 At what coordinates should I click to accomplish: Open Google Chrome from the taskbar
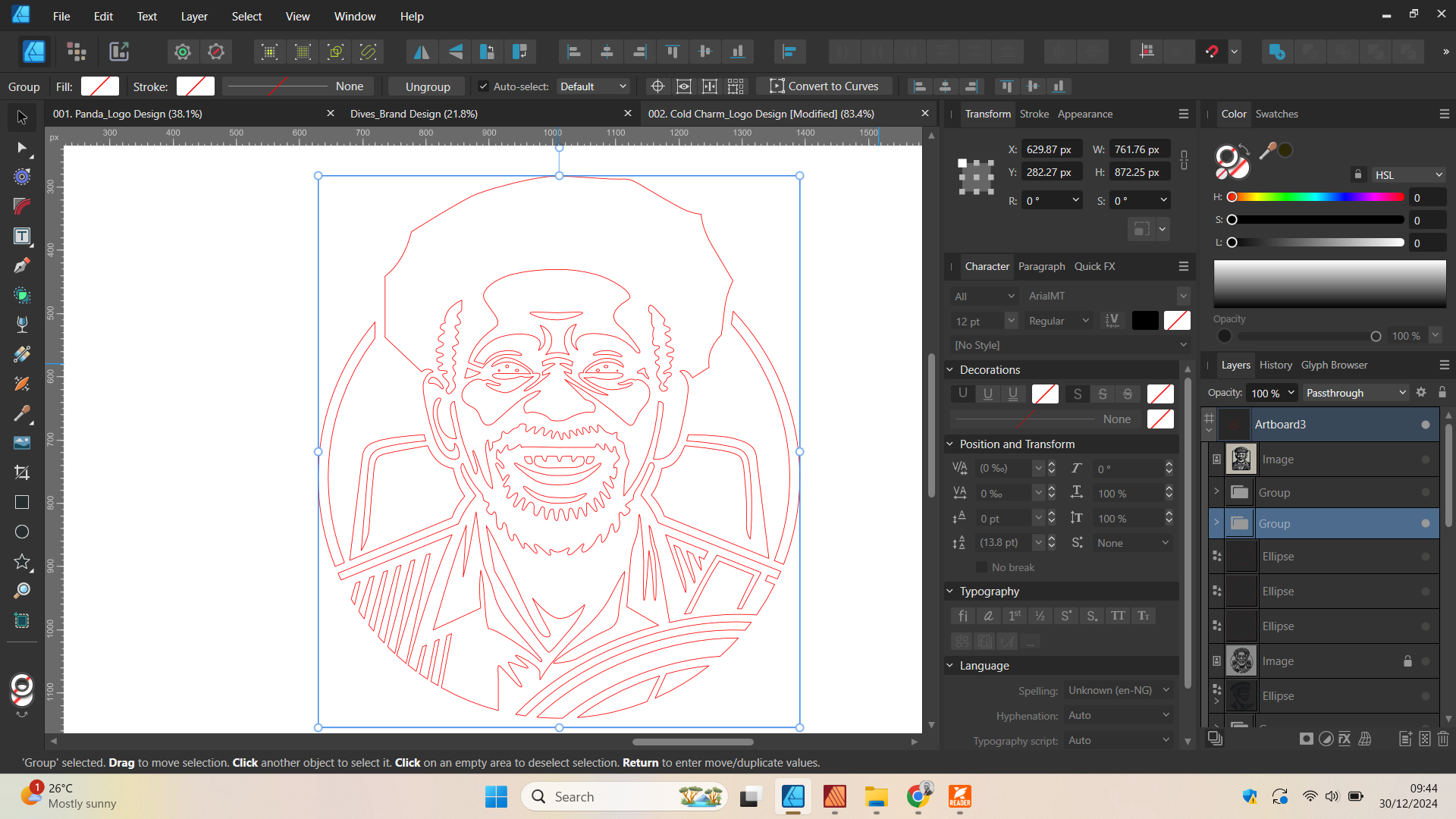click(x=918, y=796)
